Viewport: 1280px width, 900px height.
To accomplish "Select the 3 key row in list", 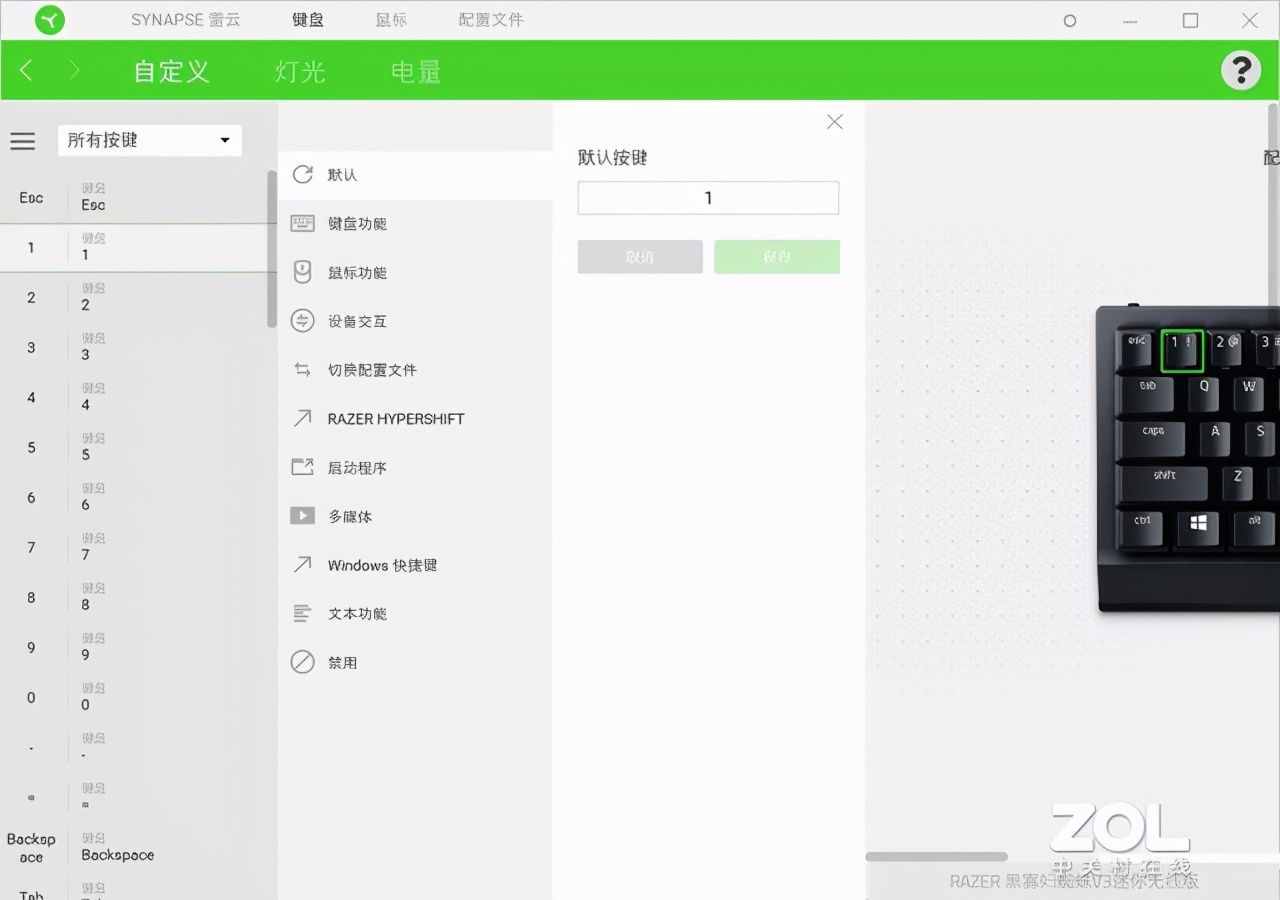I will (x=133, y=348).
